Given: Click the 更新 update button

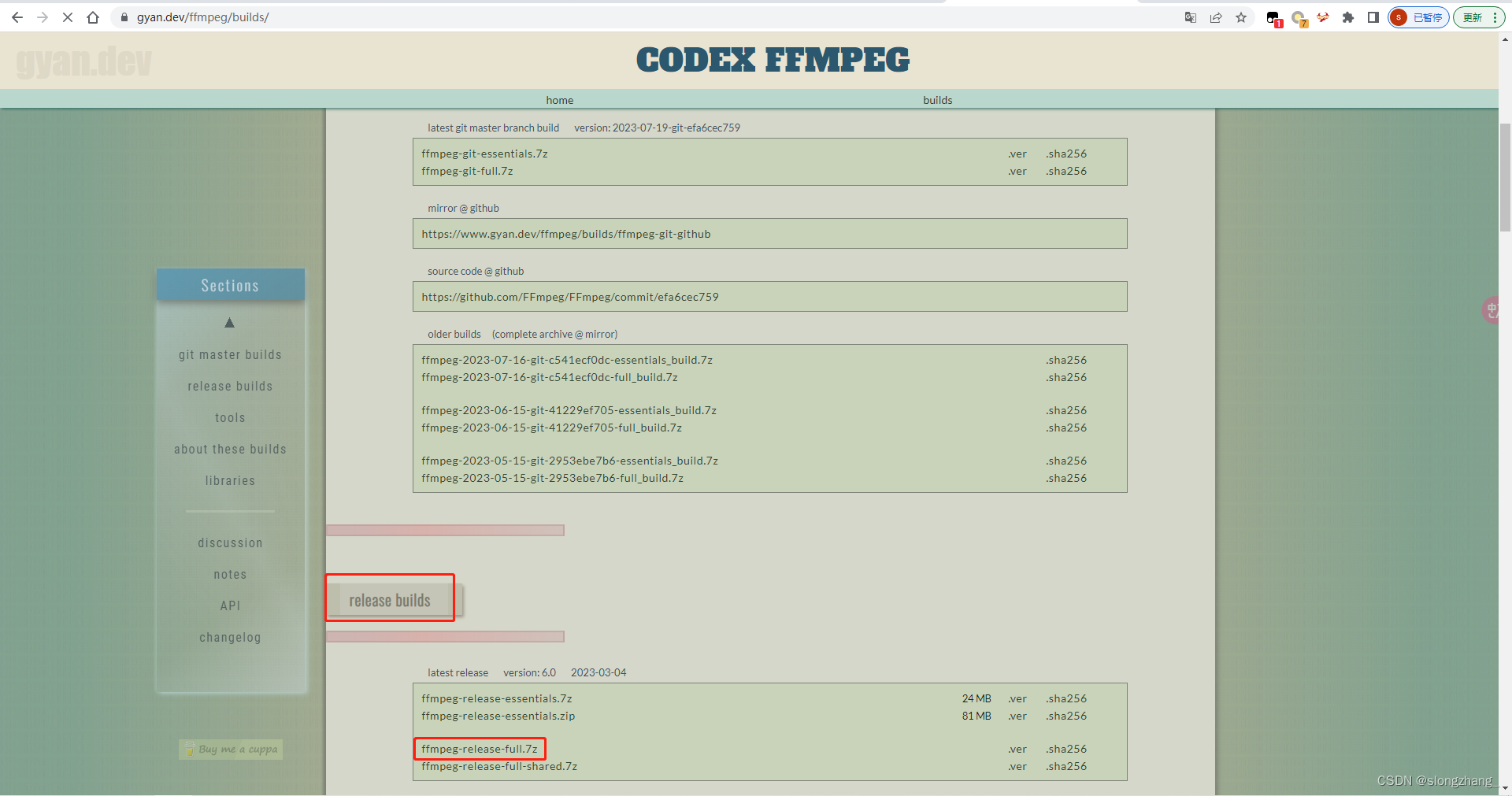Looking at the screenshot, I should pos(1479,17).
